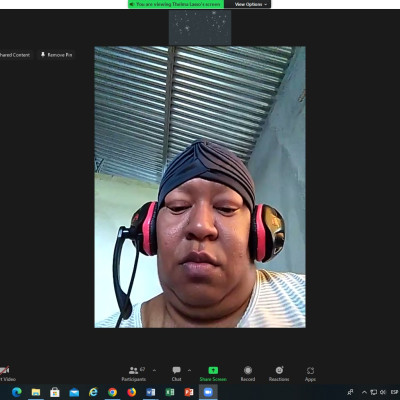Expand the arrow beside Chat
Image resolution: width=400 pixels, height=400 pixels.
[x=189, y=370]
